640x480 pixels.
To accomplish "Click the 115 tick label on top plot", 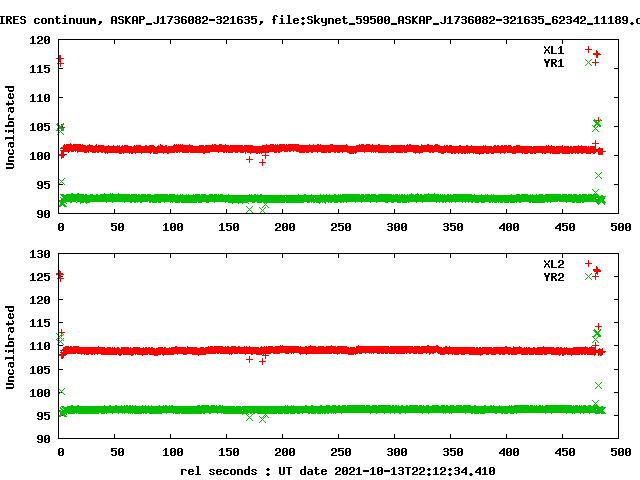I will [x=40, y=69].
